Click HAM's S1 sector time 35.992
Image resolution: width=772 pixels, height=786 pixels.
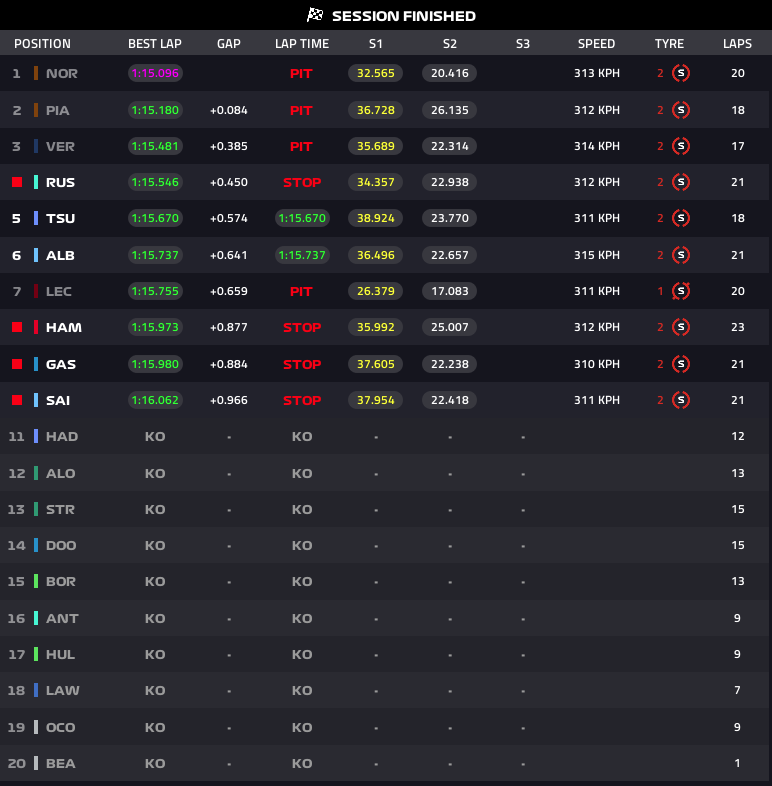375,327
